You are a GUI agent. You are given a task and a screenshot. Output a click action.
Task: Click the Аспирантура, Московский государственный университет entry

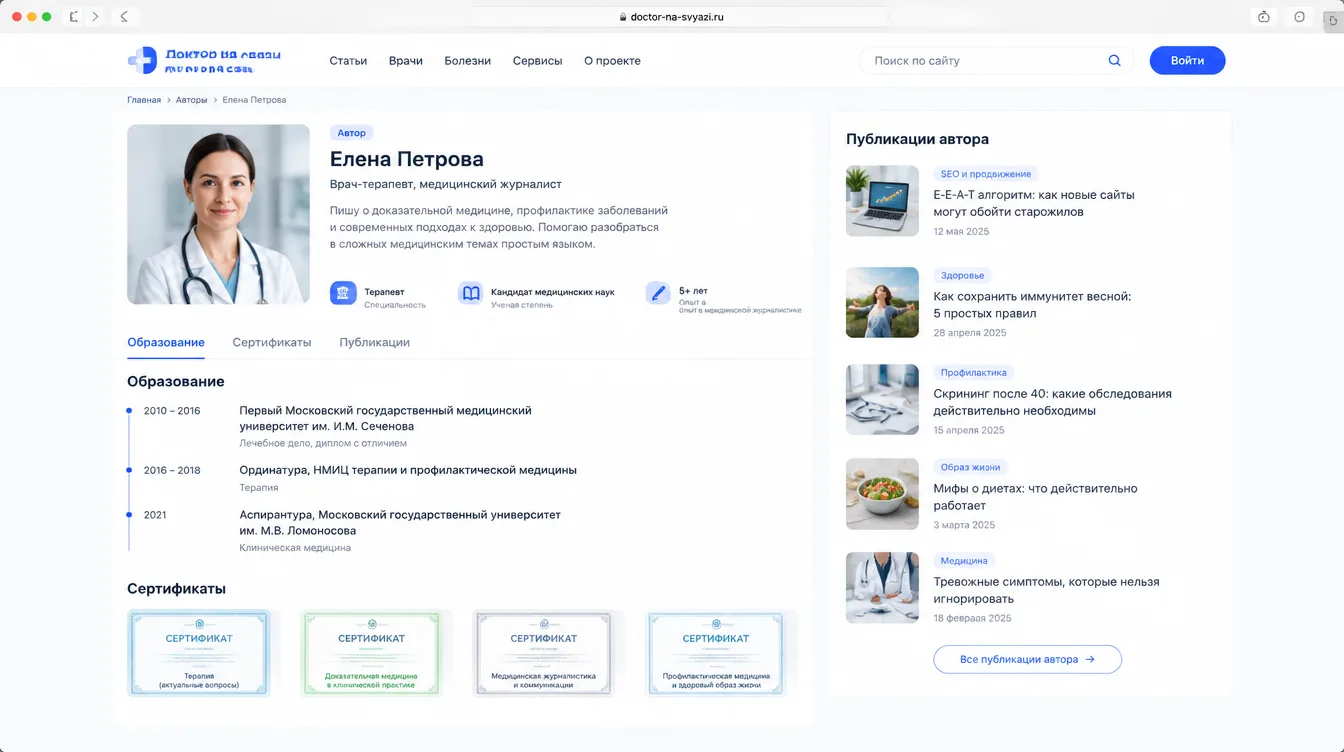click(400, 523)
